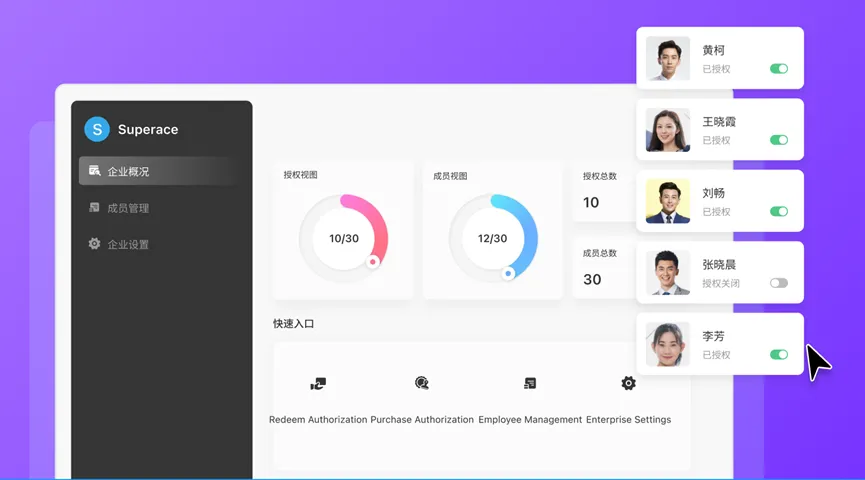Toggle authorization switch for 王晓霞

(779, 140)
